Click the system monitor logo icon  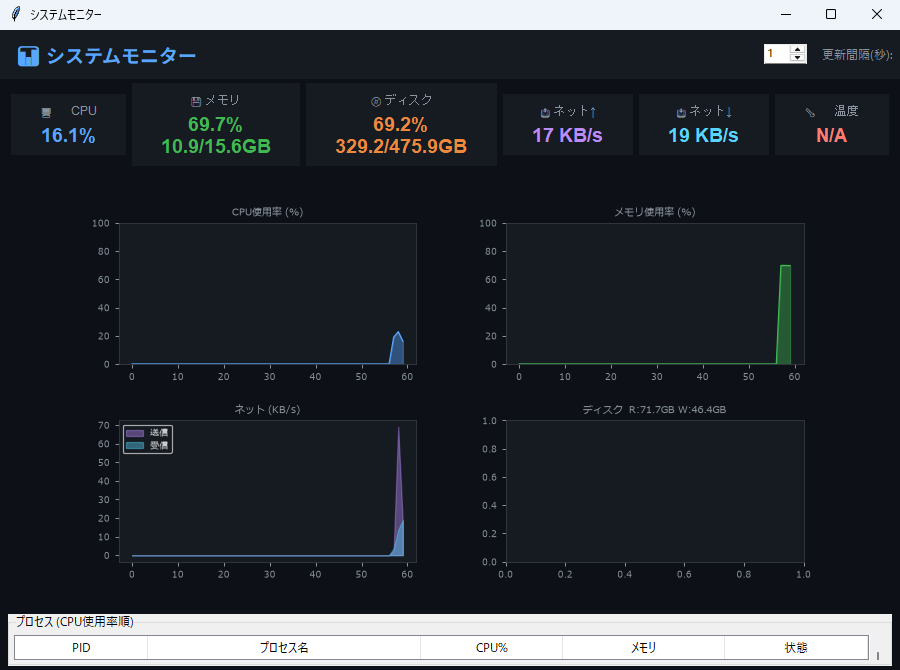28,56
